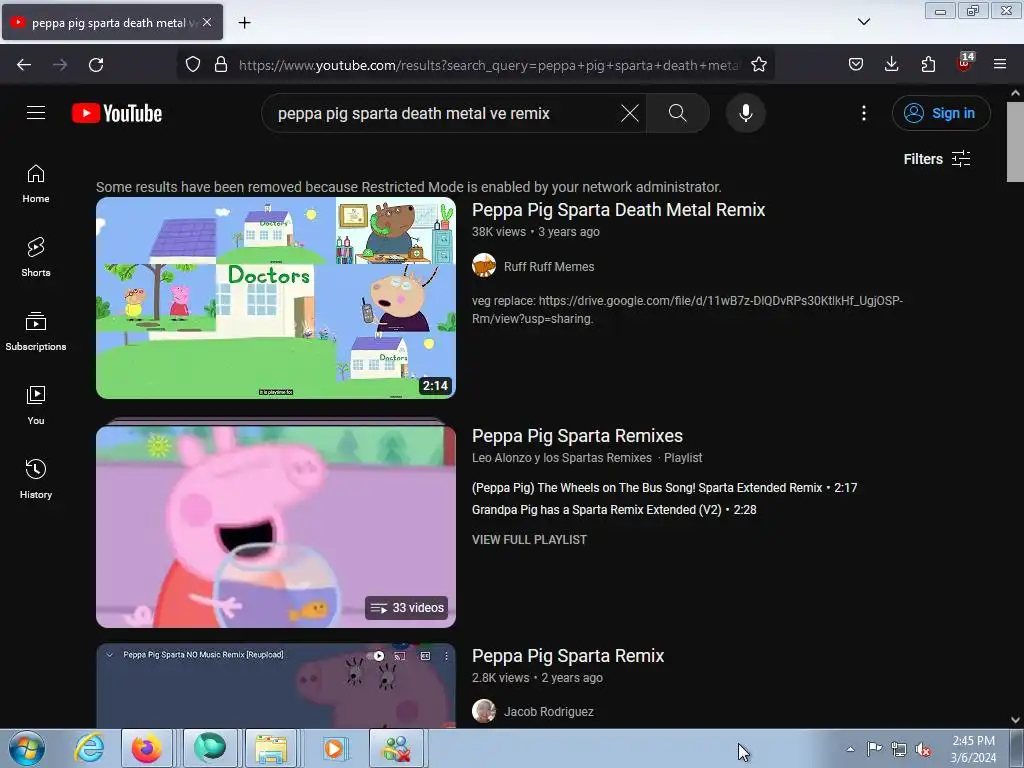Open the Action Center flag icon
Screen dimensions: 1024x768
tap(874, 749)
